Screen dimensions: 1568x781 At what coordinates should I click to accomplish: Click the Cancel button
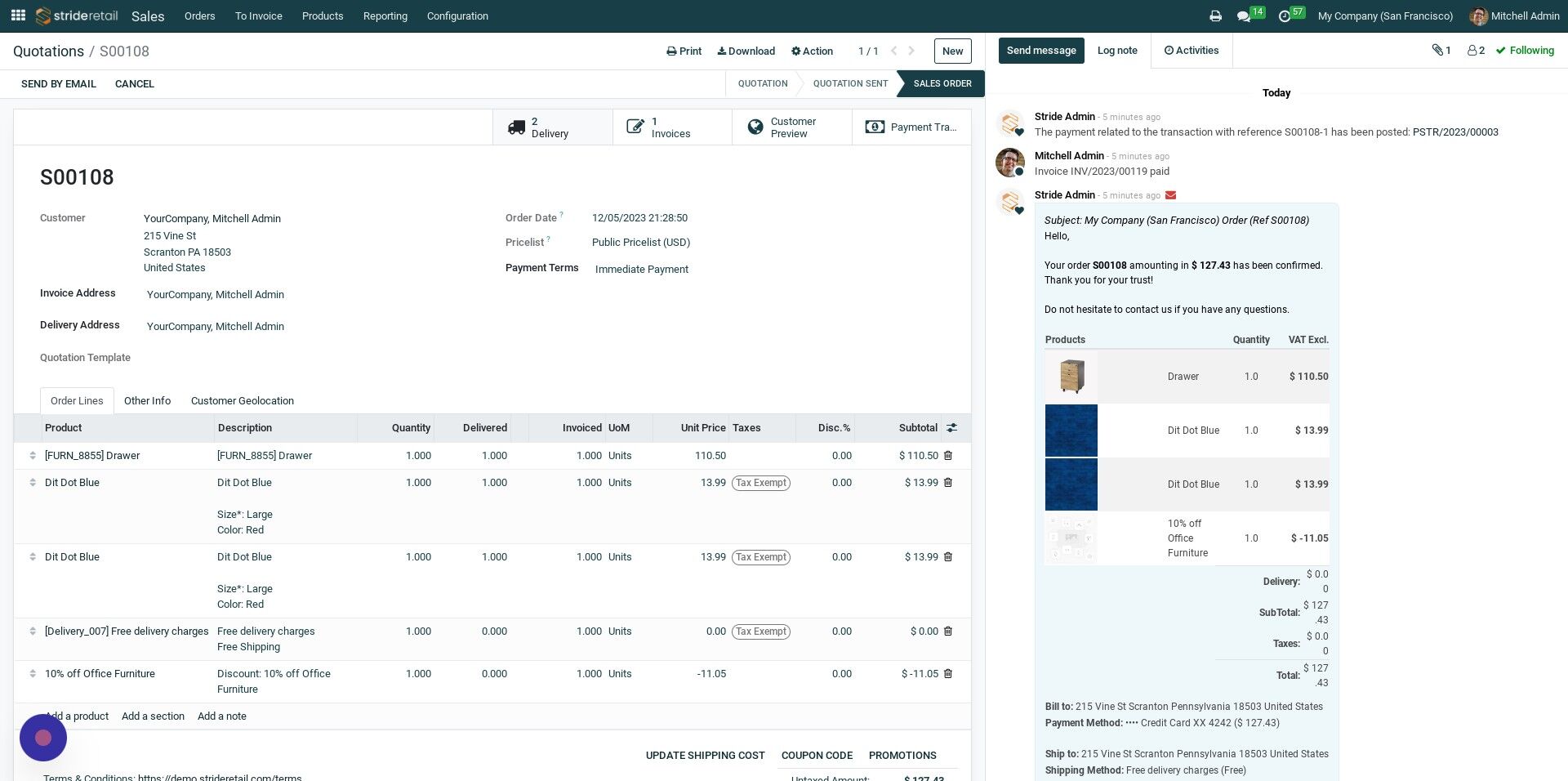click(135, 84)
